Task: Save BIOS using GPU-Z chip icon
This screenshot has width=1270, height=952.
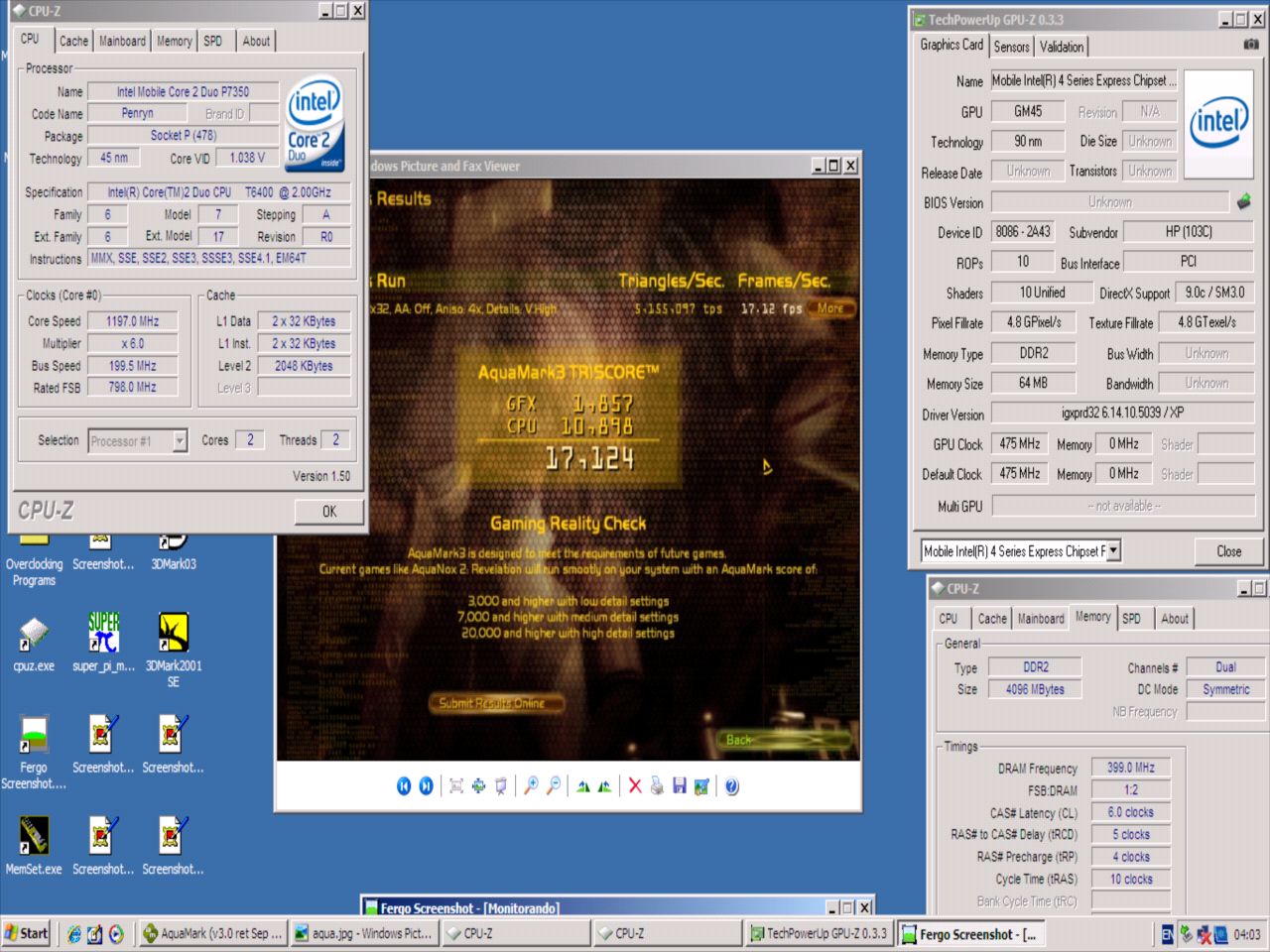Action: (1243, 202)
